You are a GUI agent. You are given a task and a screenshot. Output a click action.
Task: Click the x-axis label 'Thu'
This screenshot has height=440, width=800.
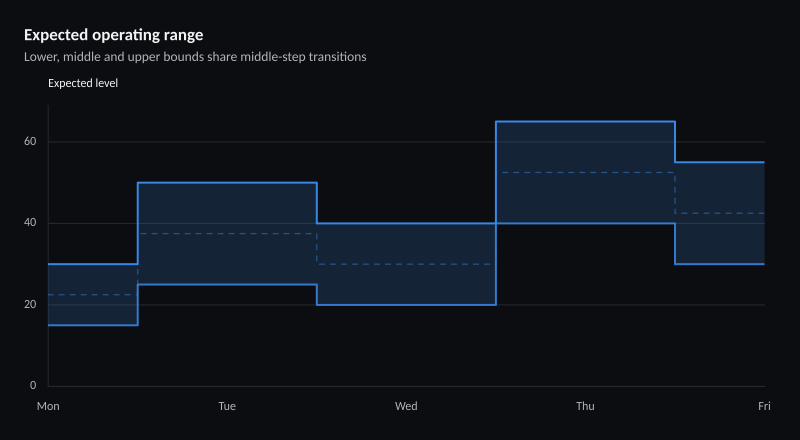click(585, 406)
